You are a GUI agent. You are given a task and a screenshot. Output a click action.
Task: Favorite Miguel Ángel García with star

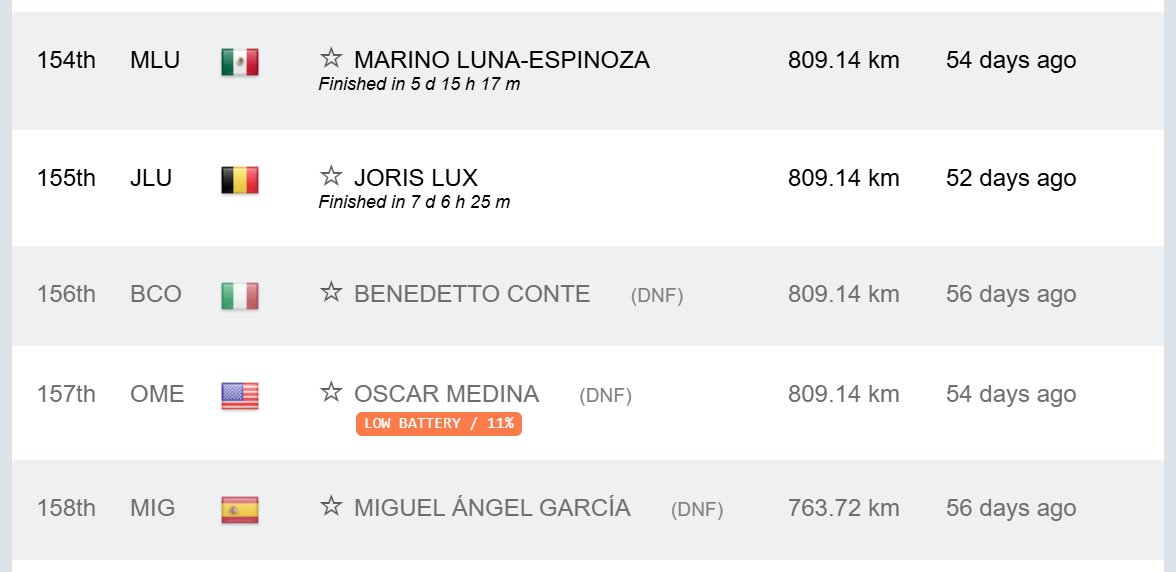pos(331,506)
